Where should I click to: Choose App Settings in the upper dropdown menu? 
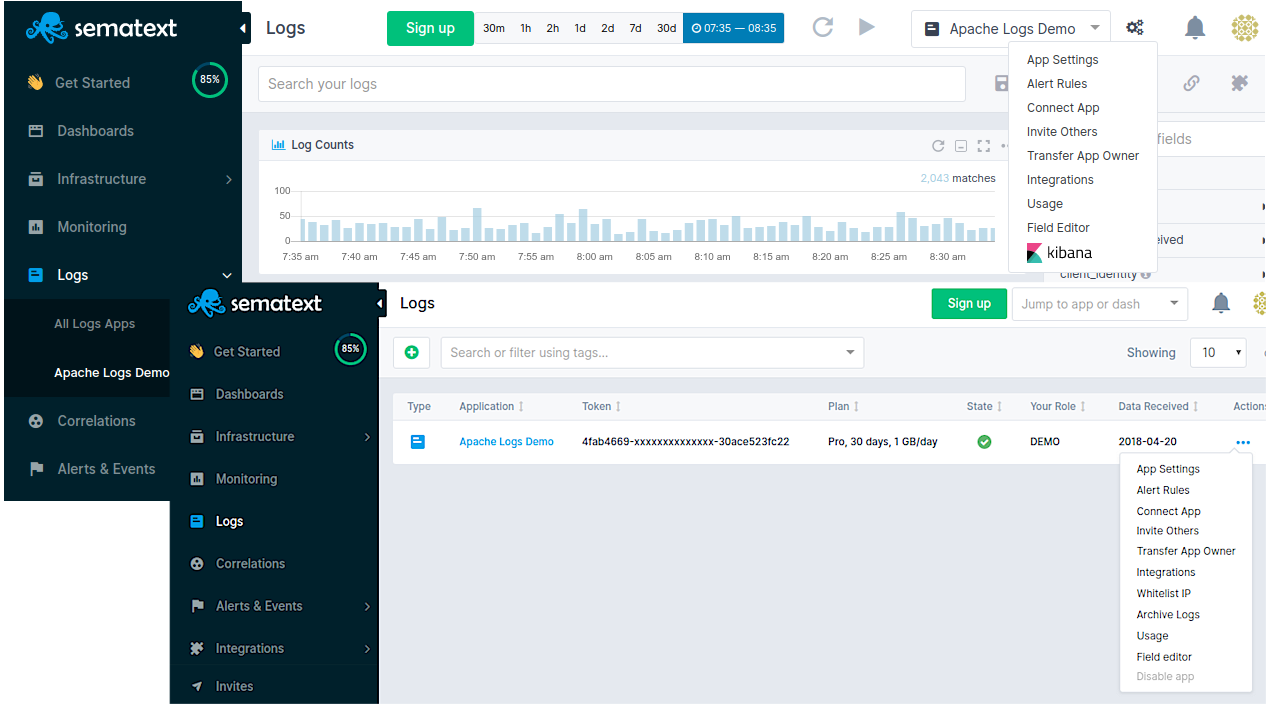[1062, 60]
